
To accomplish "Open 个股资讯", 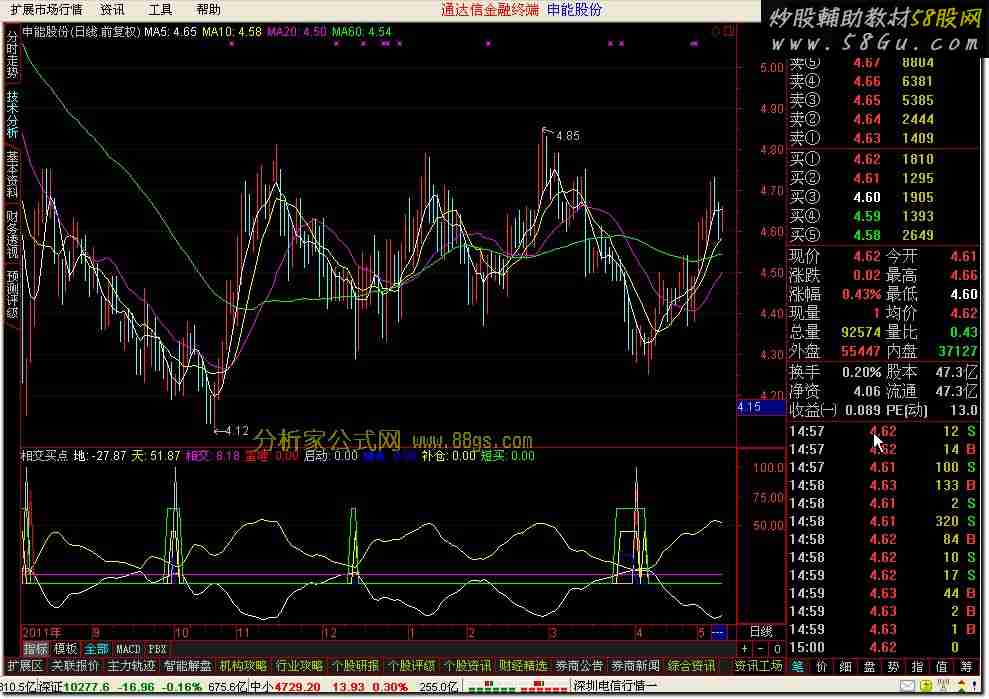I will (x=467, y=666).
